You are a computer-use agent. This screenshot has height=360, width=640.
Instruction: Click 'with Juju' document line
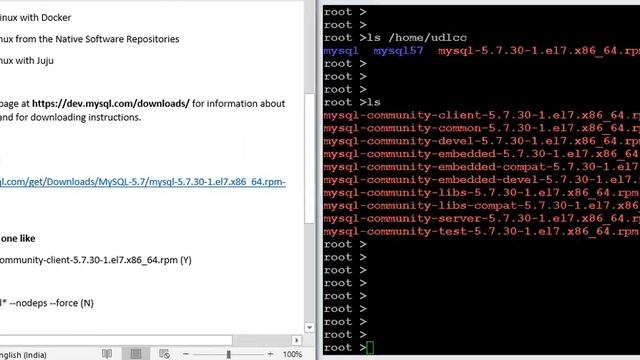click(x=27, y=61)
